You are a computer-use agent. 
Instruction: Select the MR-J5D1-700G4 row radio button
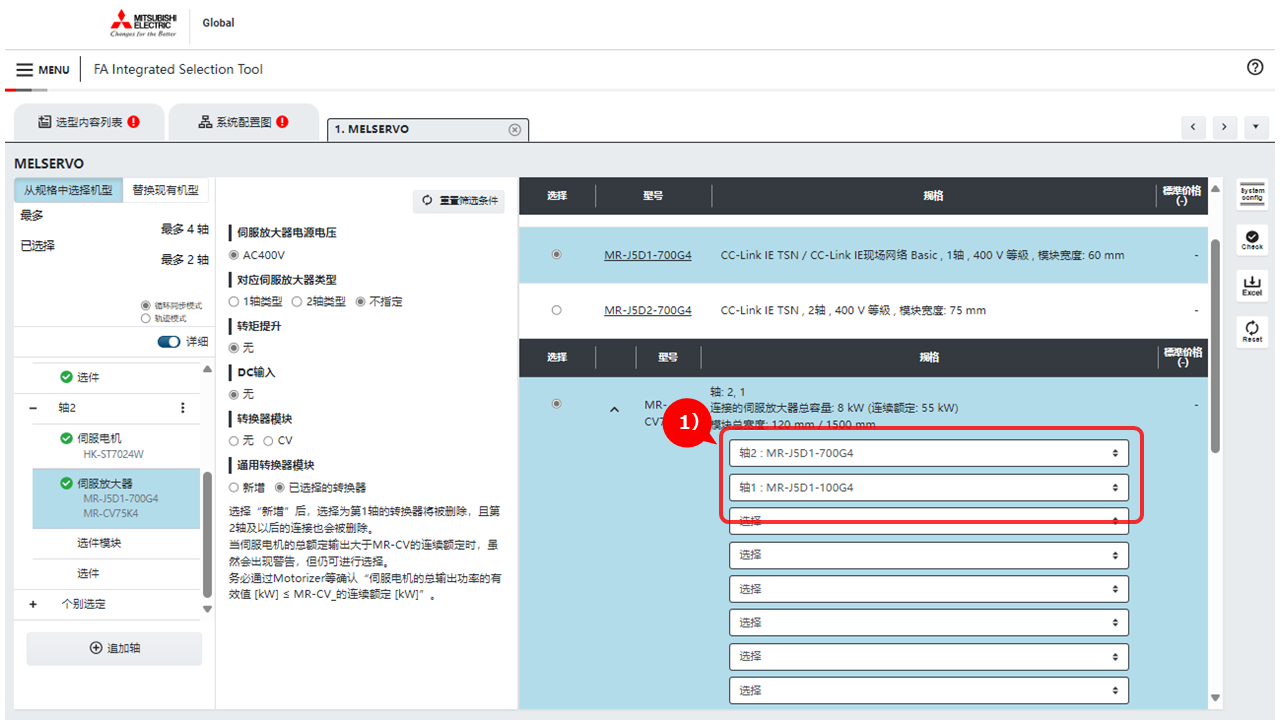557,255
